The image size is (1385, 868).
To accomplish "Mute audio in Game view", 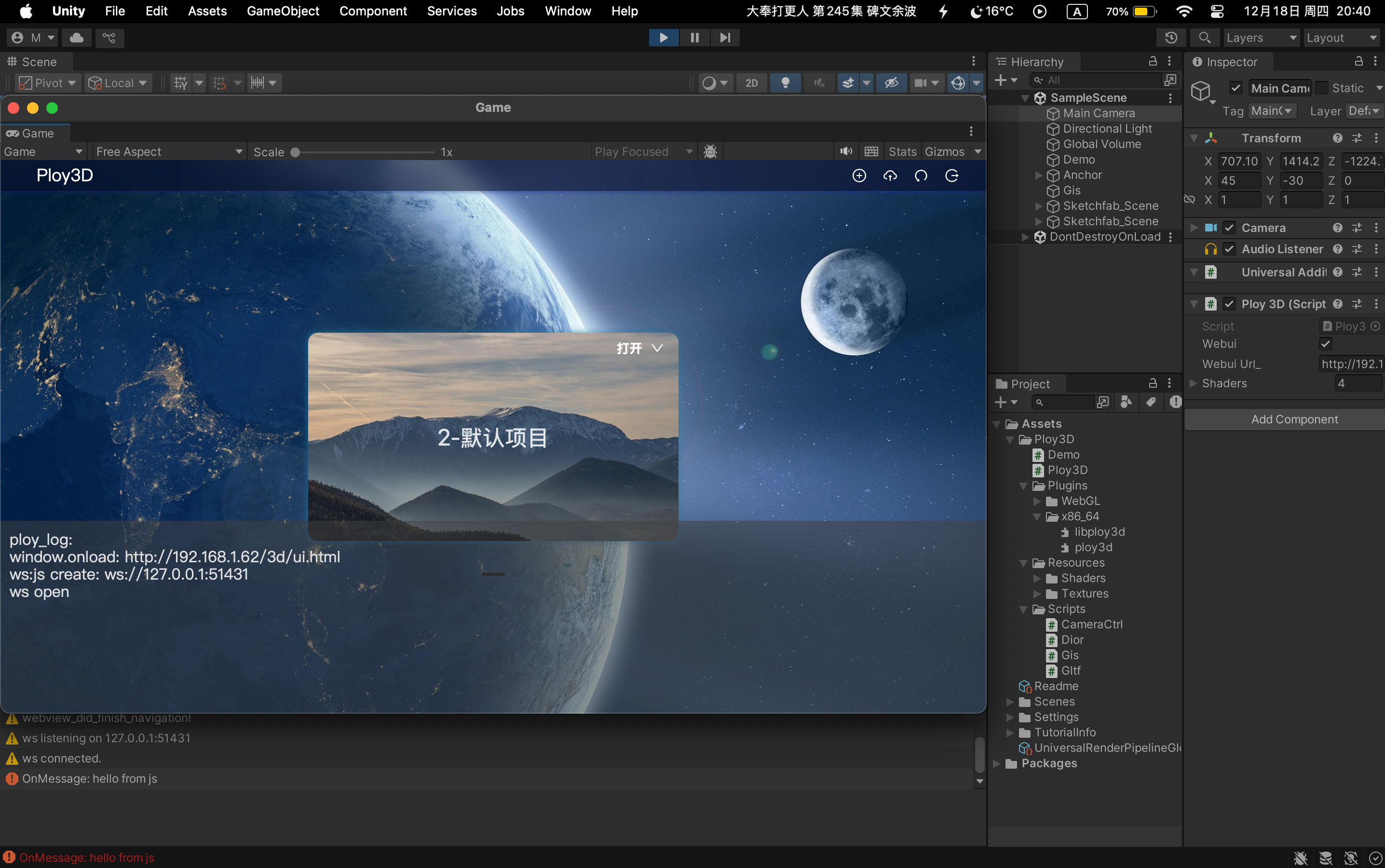I will [x=845, y=151].
